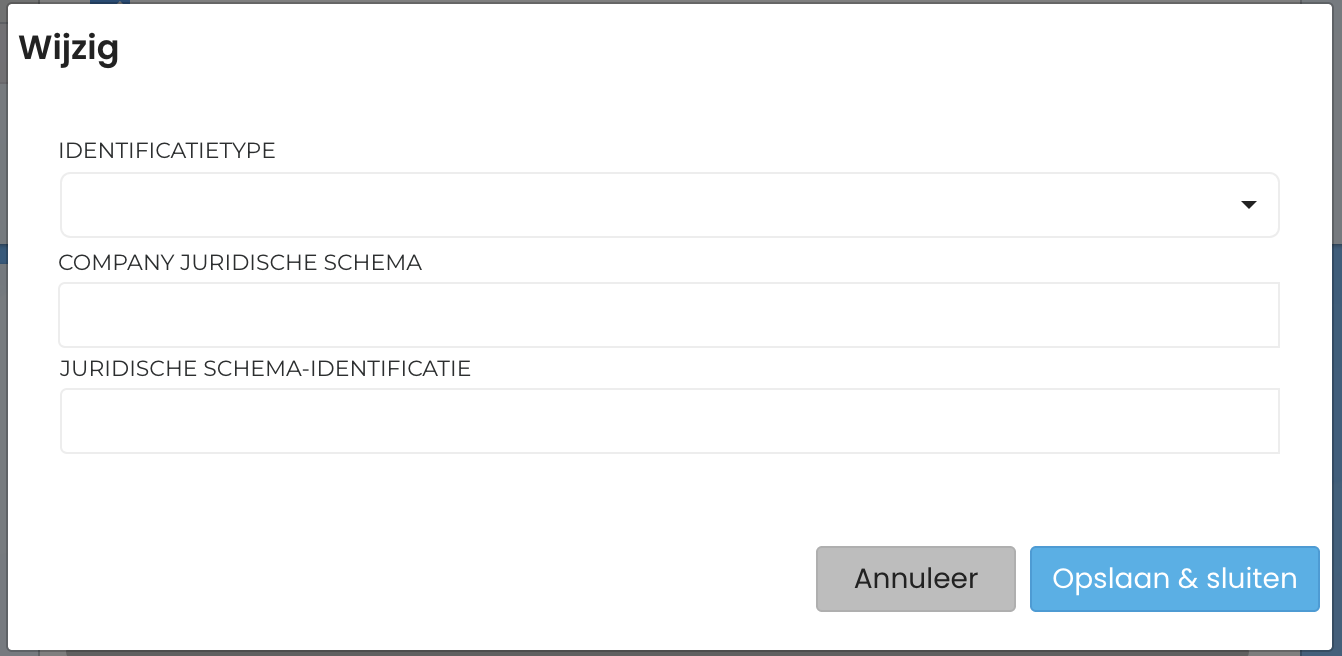Click Opslaan & sluiten
Viewport: 1342px width, 656px height.
(1174, 578)
